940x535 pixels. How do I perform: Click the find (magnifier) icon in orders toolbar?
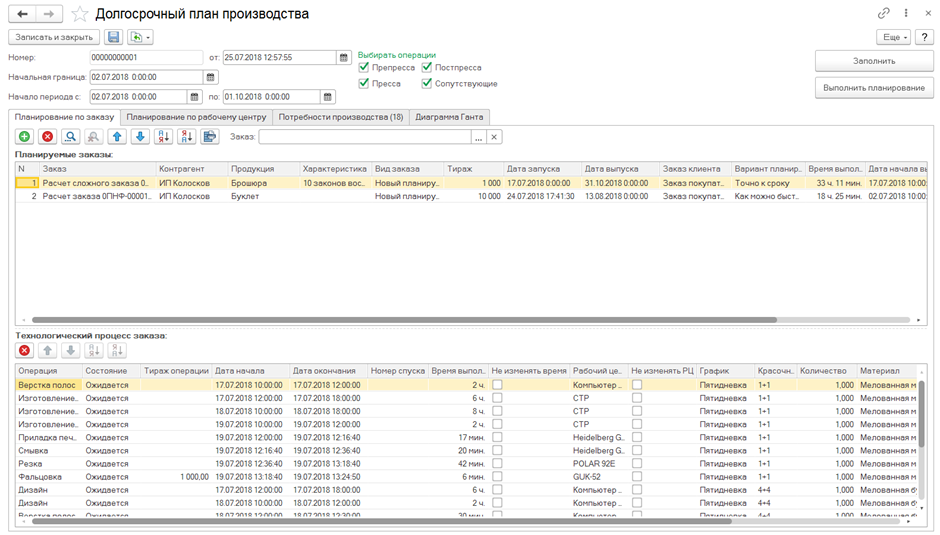click(x=70, y=137)
